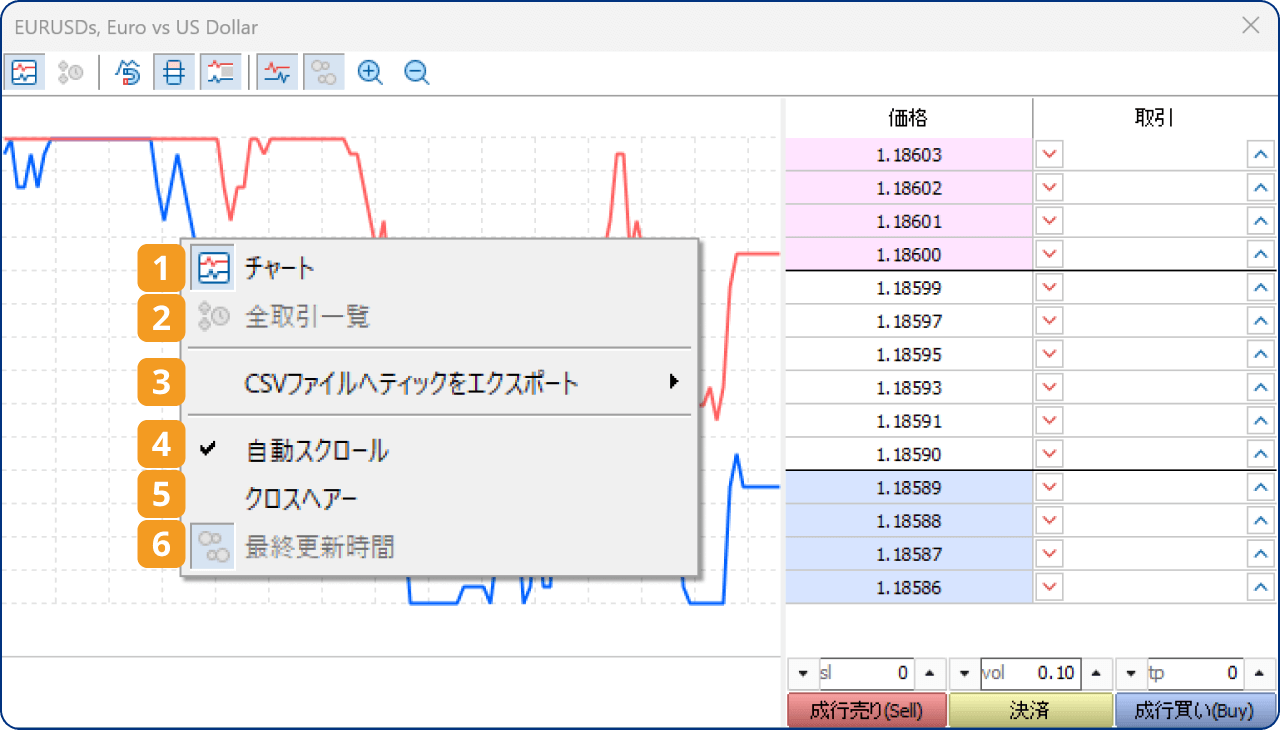Select the tick price chart toolbar icon
The height and width of the screenshot is (730, 1280).
(277, 71)
